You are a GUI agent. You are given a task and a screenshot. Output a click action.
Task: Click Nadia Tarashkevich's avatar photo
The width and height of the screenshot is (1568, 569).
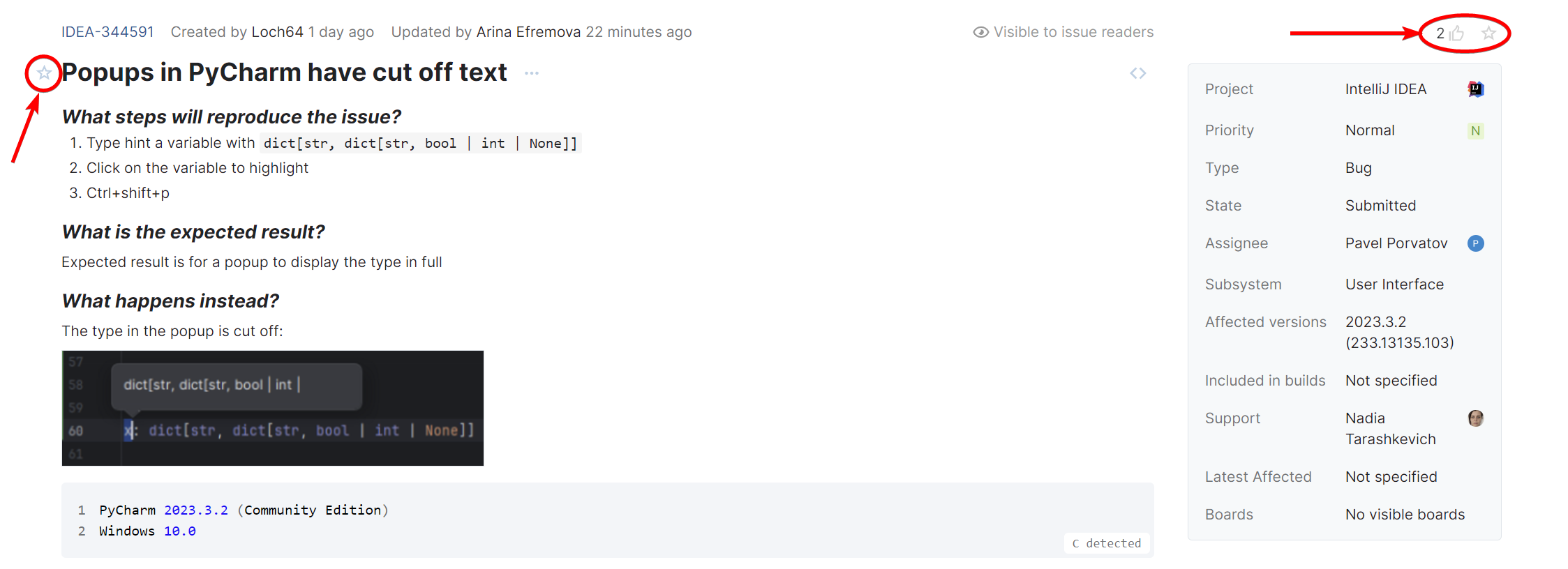tap(1475, 418)
